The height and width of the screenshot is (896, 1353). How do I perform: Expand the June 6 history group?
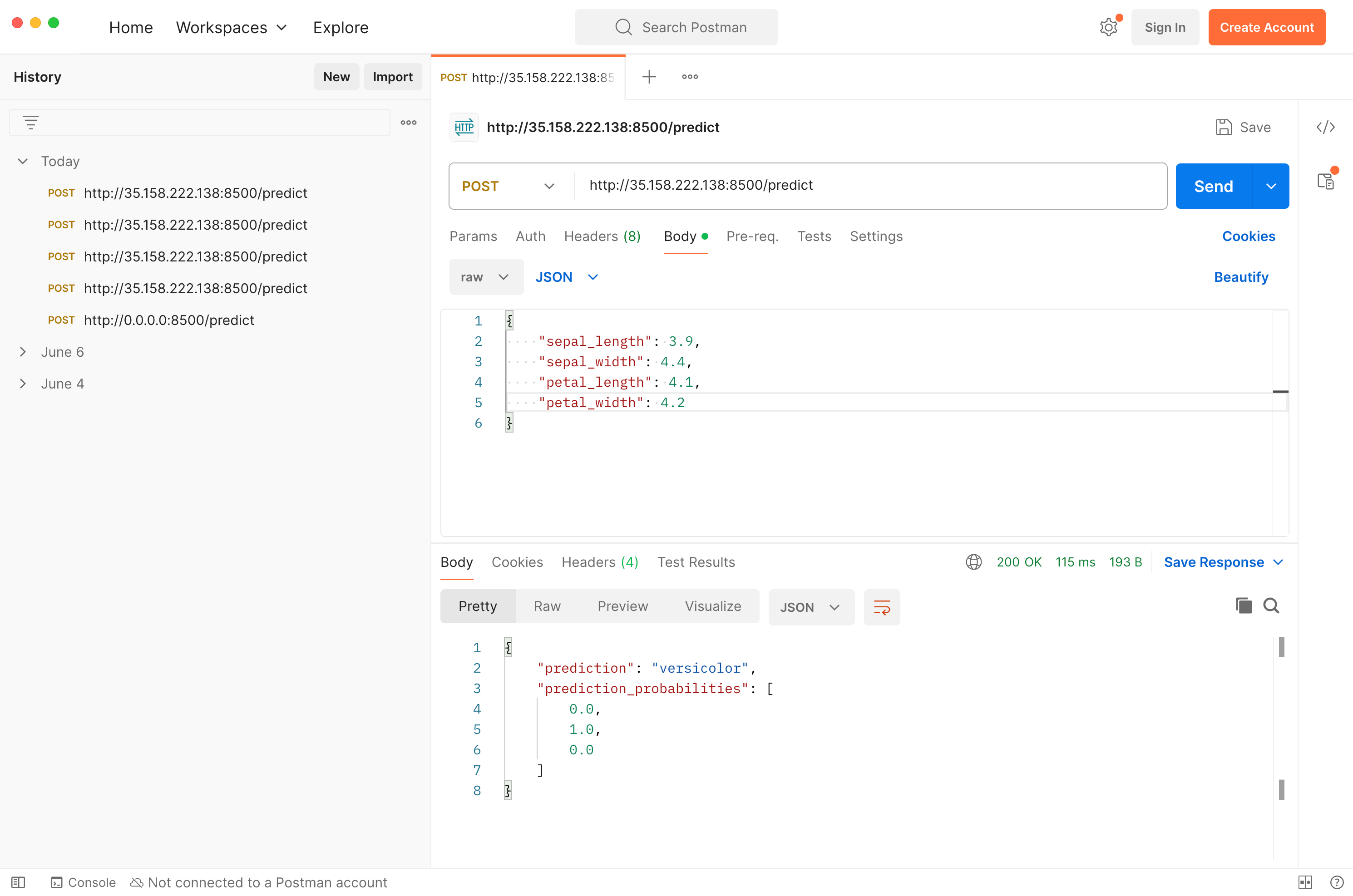[x=23, y=352]
